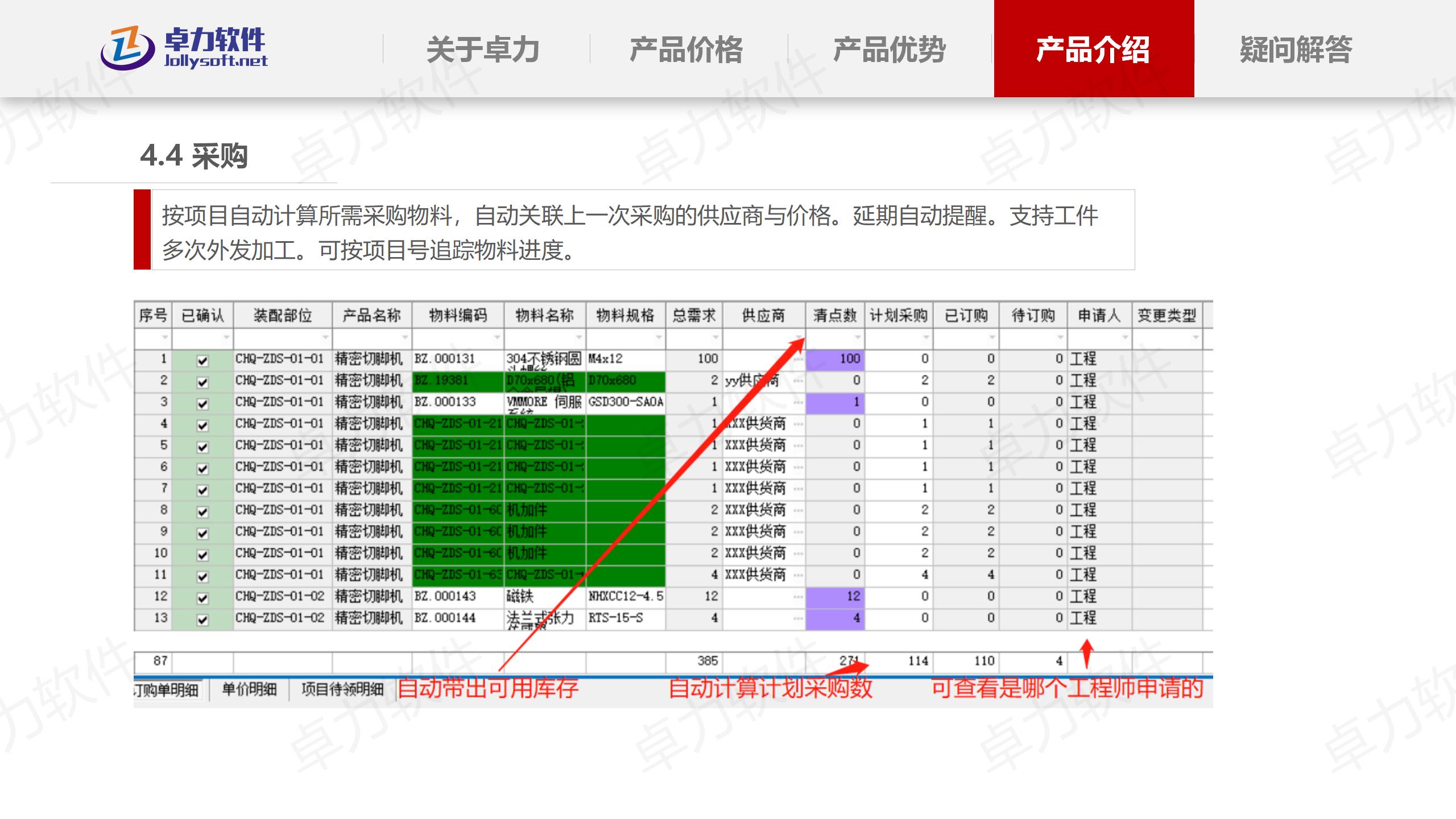
Task: Open filter dropdown under 物料编码 column
Action: (497, 338)
